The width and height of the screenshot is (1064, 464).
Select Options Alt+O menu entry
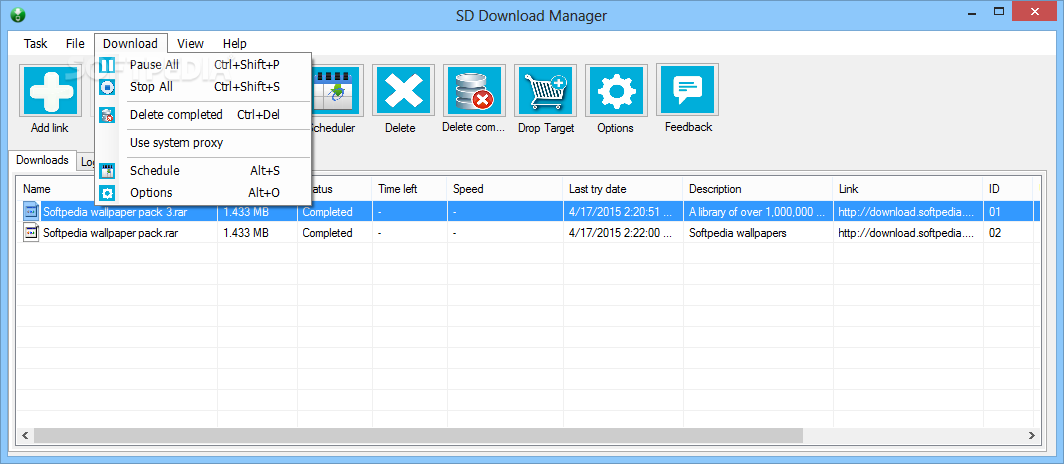tap(203, 193)
